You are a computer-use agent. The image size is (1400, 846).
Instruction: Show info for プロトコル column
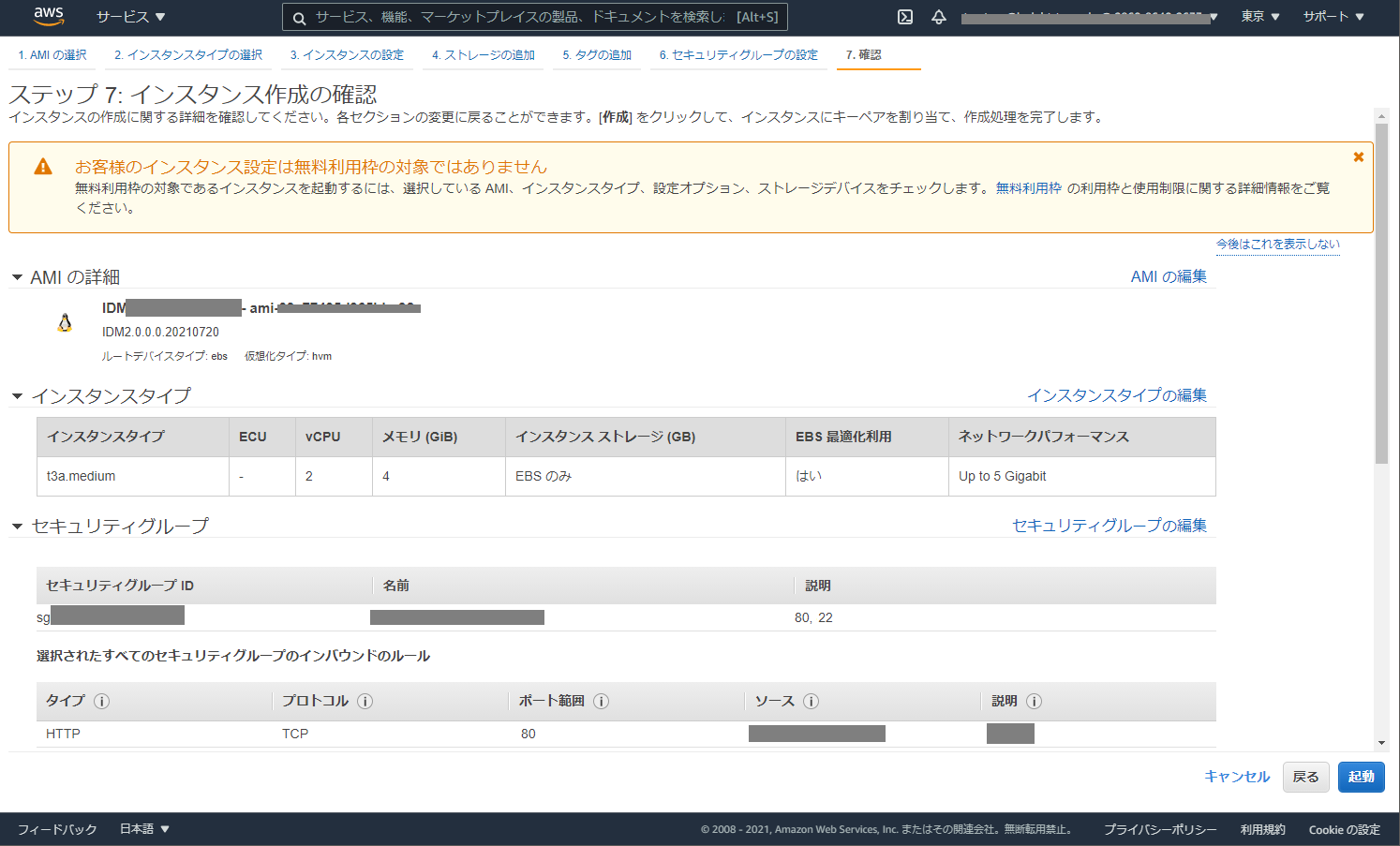click(365, 701)
